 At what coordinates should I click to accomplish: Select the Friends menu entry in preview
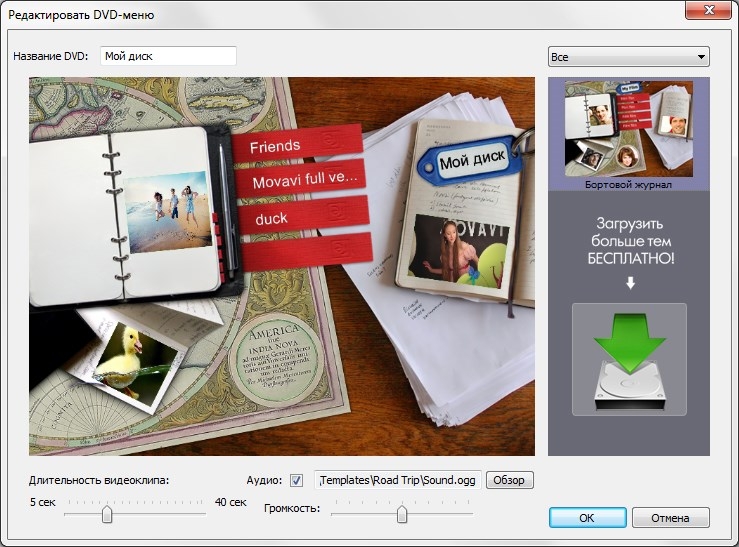(297, 144)
